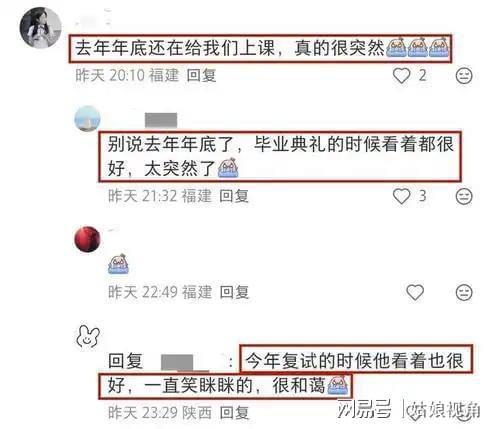
Task: Open profile of first commenter's dark avatar
Action: [41, 27]
